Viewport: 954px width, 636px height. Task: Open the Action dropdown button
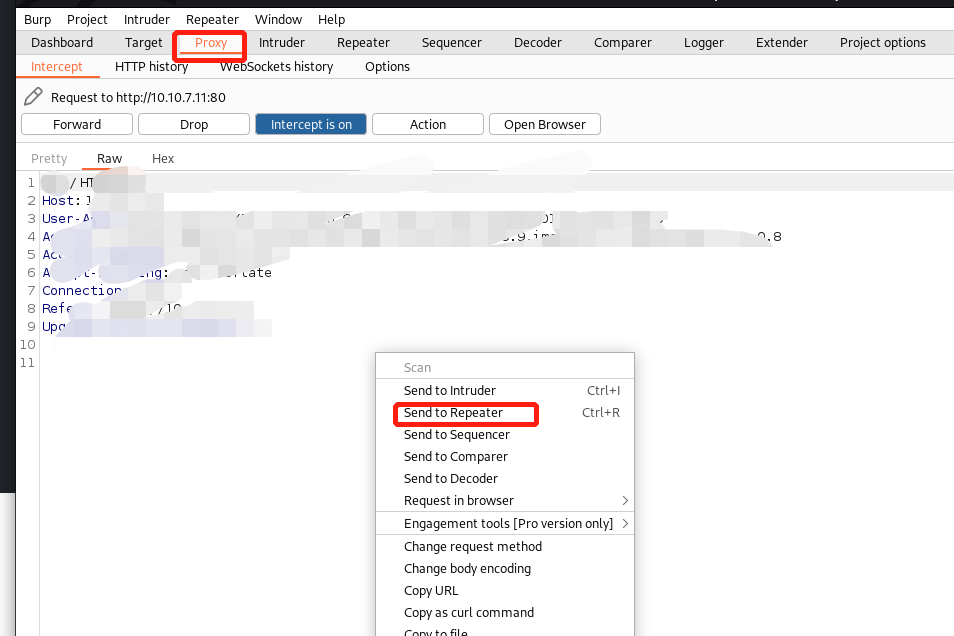(x=427, y=125)
